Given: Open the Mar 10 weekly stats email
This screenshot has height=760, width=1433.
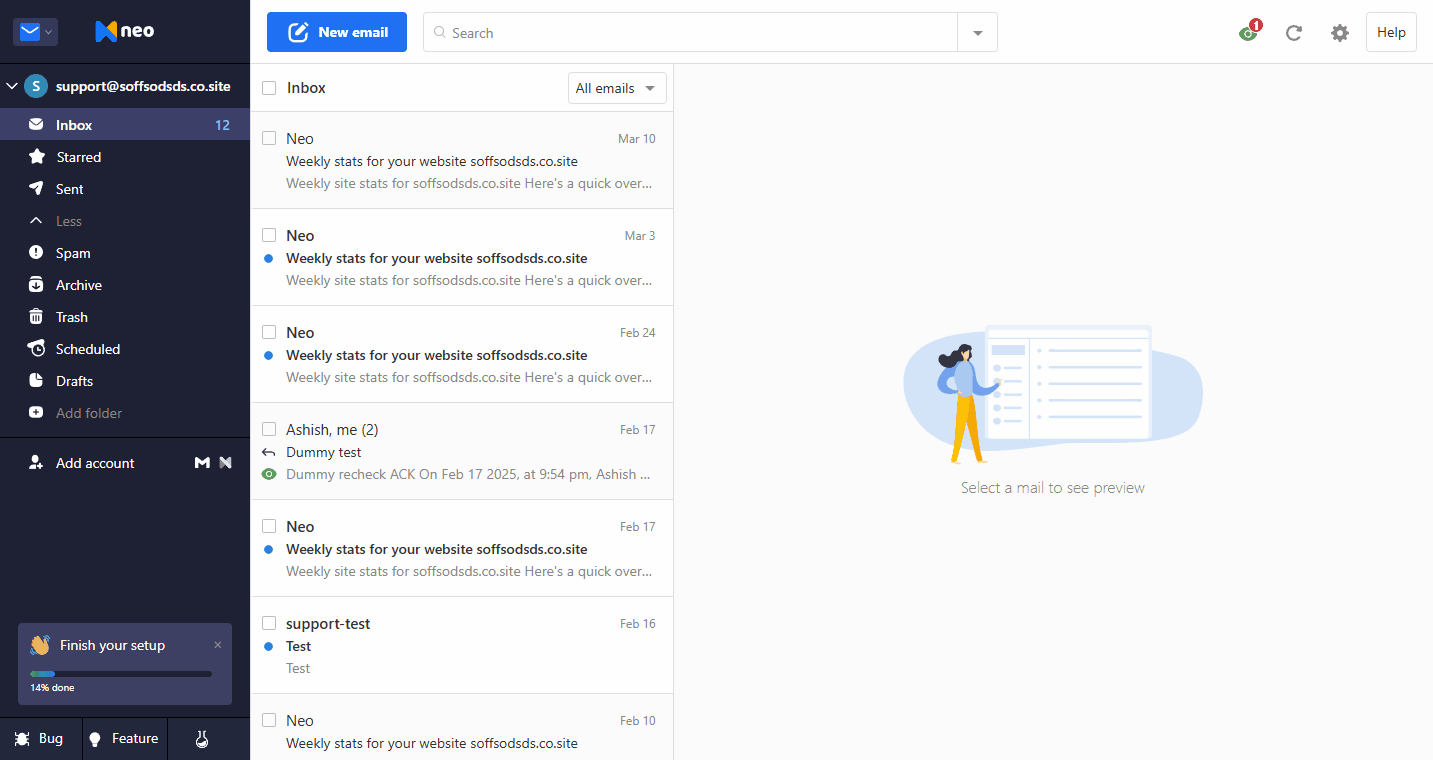Looking at the screenshot, I should pos(462,160).
